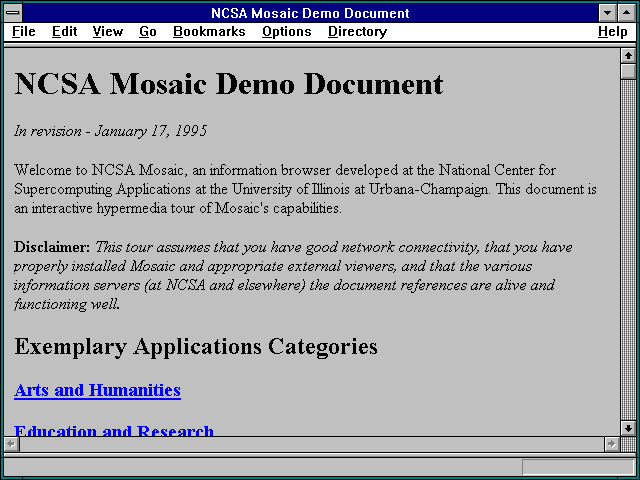This screenshot has width=640, height=480.
Task: Open the Go menu
Action: tap(148, 31)
